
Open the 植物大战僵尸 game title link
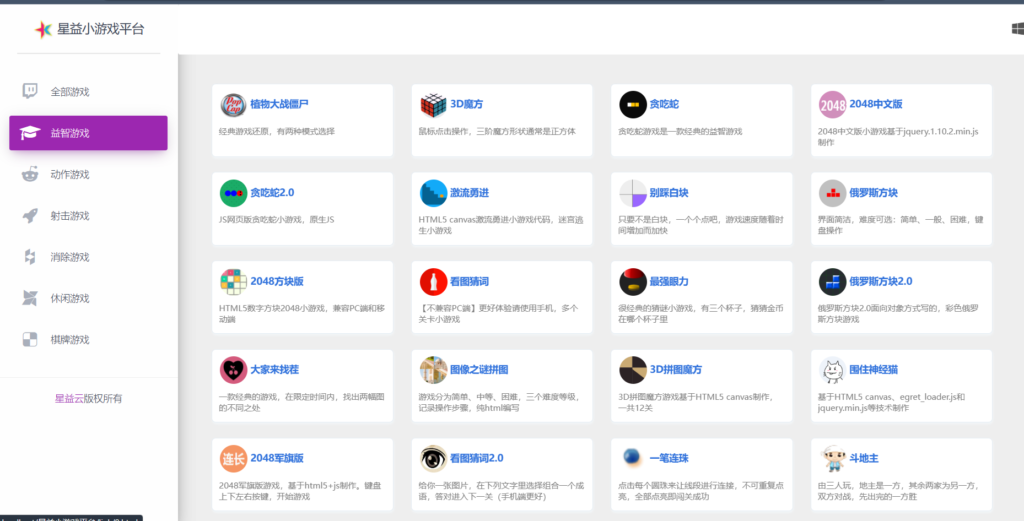[280, 104]
